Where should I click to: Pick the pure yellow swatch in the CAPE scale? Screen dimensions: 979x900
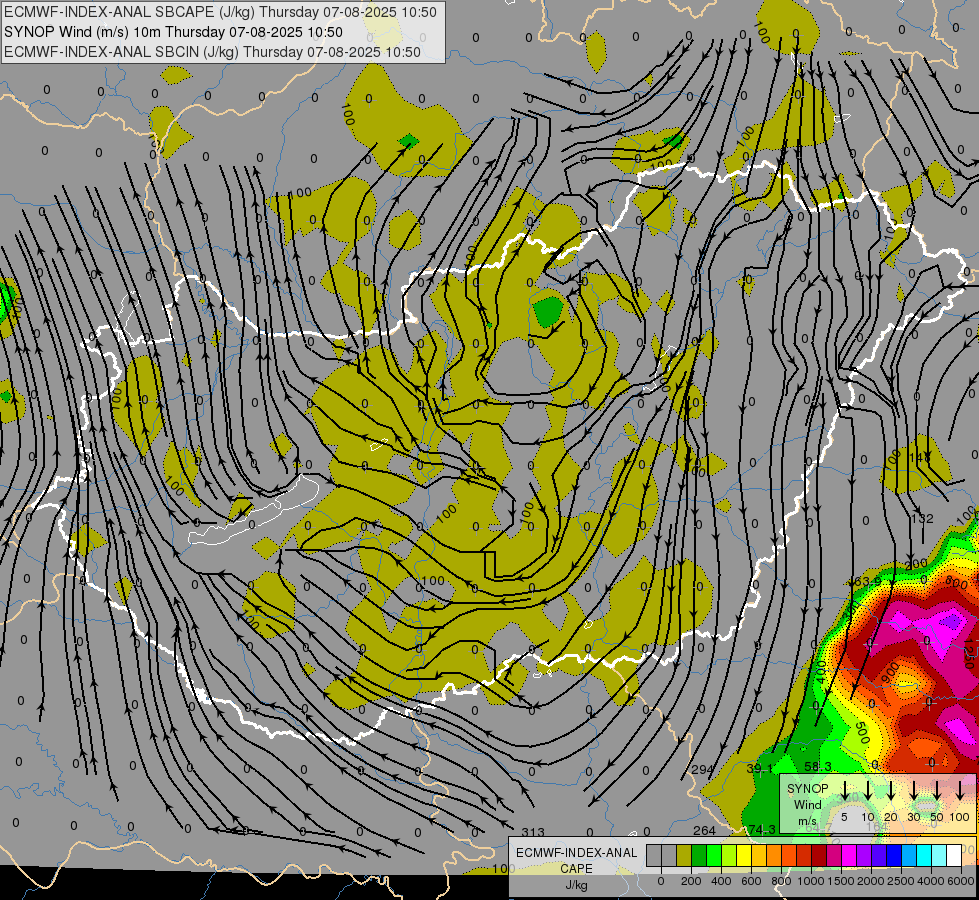point(744,855)
